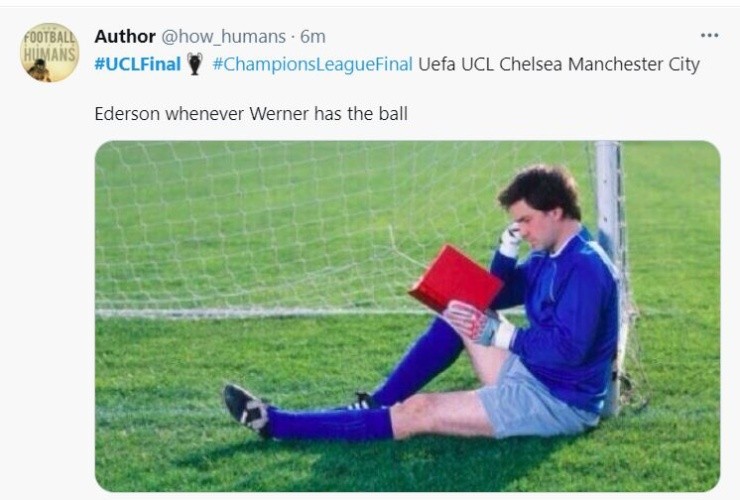Click the red book in the photo
Image resolution: width=740 pixels, height=500 pixels.
(455, 278)
